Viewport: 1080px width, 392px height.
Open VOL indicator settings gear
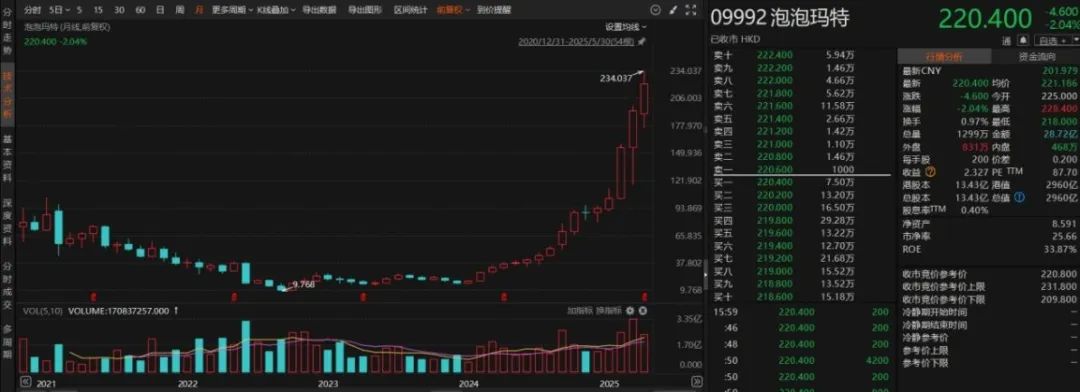[x=630, y=311]
